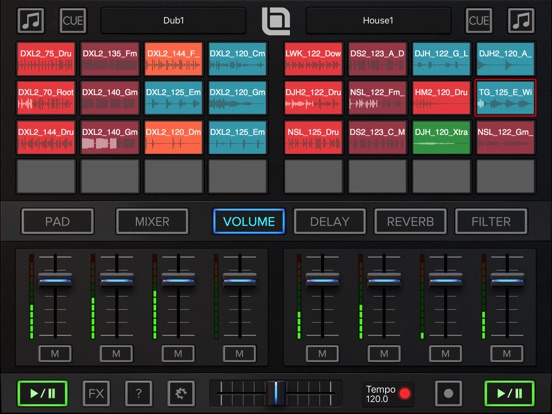The image size is (552, 414).
Task: Mute the first left deck channel
Action: (x=55, y=353)
